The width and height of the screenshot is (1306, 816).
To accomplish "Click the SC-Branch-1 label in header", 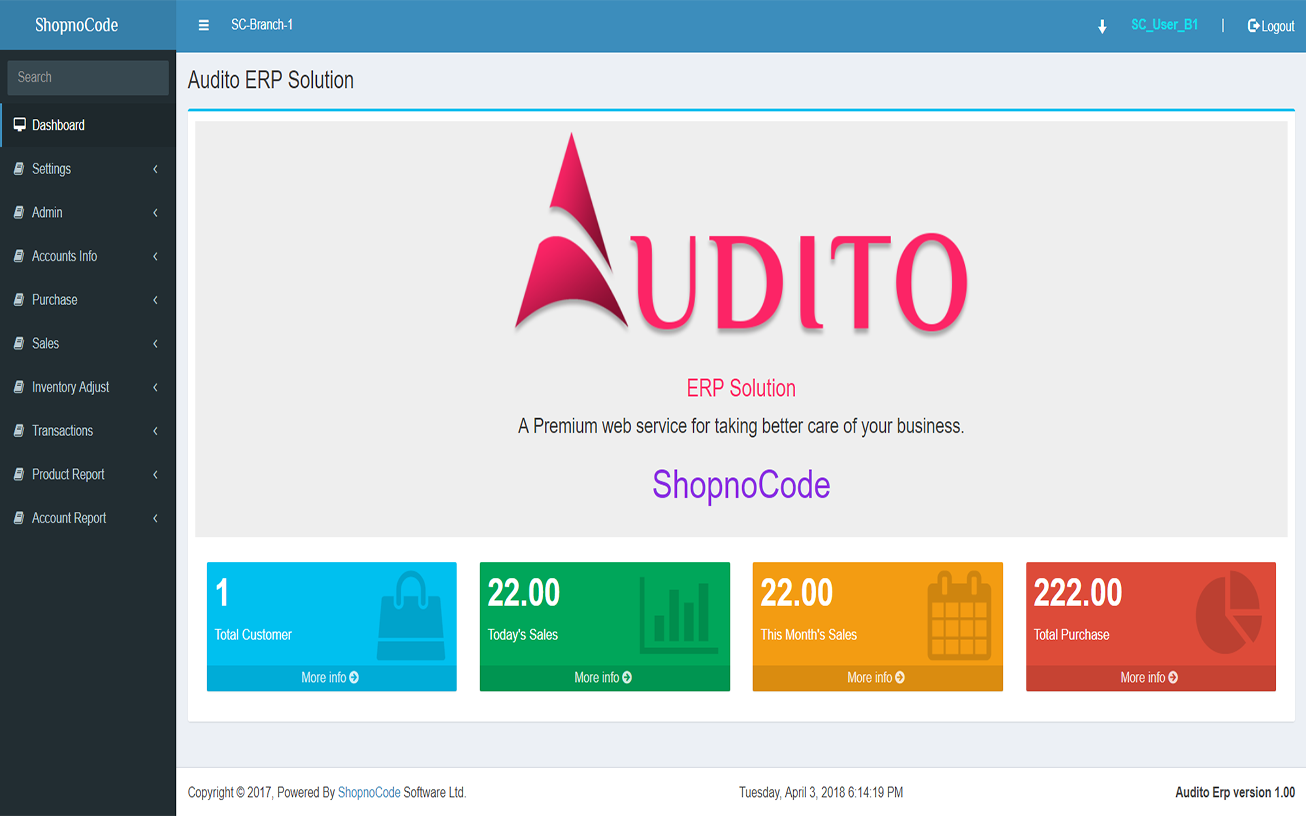I will pos(262,25).
